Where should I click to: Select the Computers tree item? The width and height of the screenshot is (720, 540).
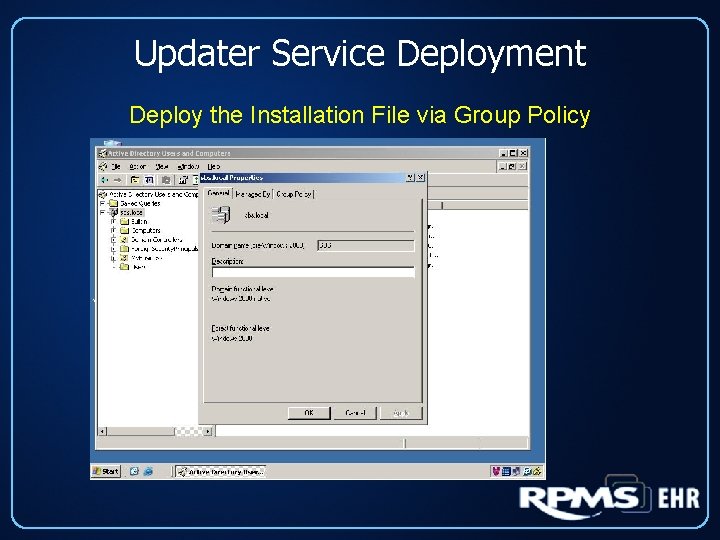(146, 231)
